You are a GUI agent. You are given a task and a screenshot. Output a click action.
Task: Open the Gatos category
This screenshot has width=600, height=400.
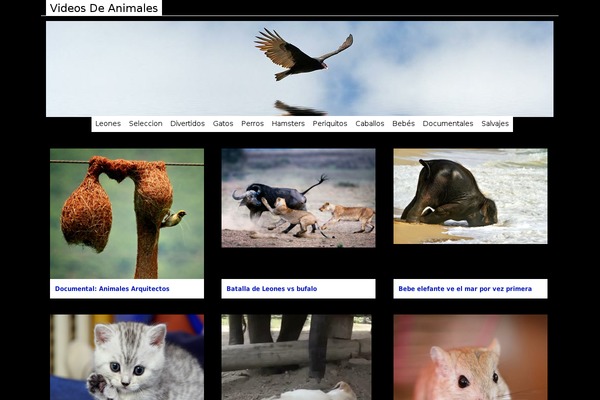click(223, 124)
